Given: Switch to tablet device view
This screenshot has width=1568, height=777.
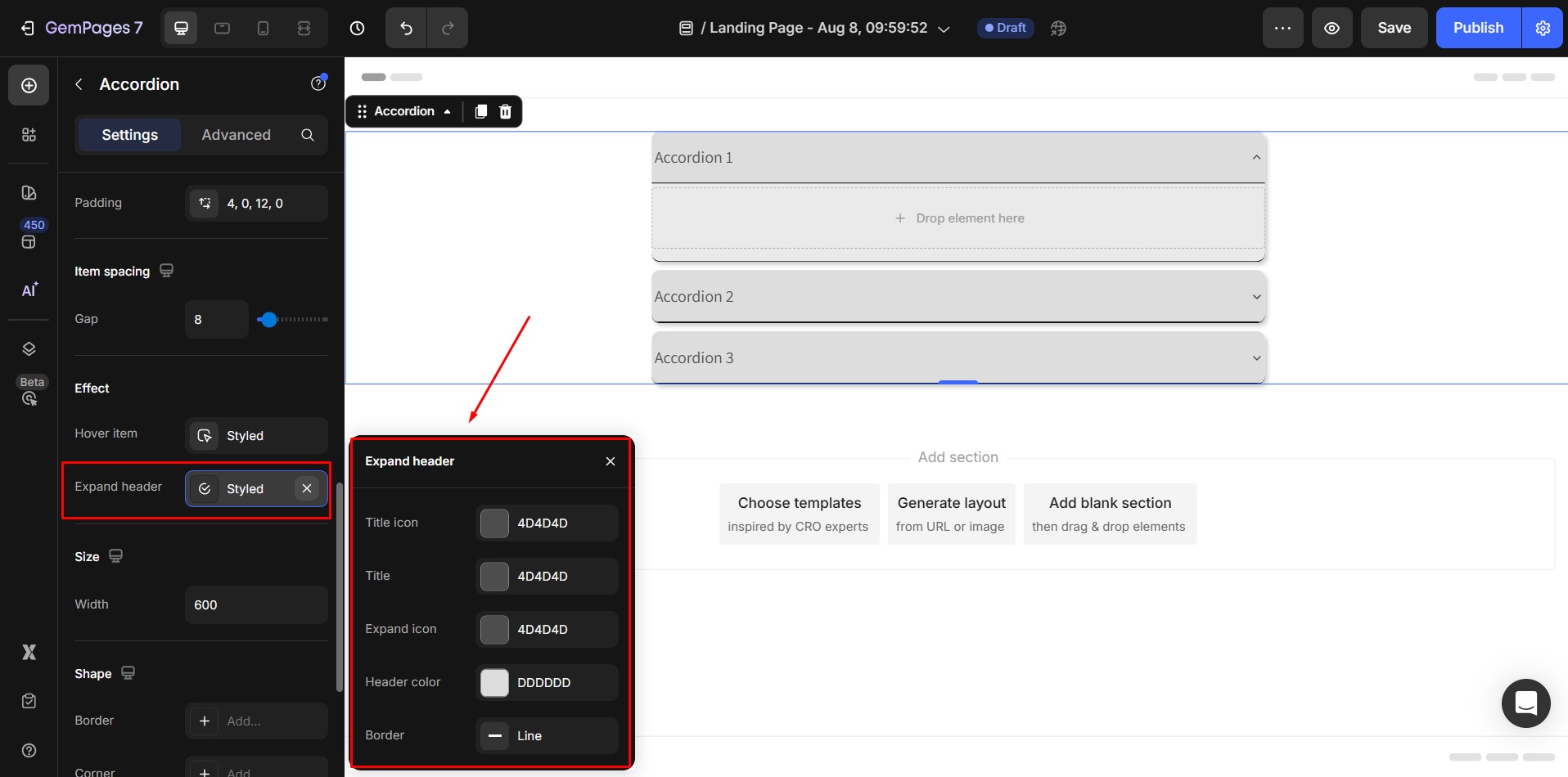Looking at the screenshot, I should coord(222,28).
